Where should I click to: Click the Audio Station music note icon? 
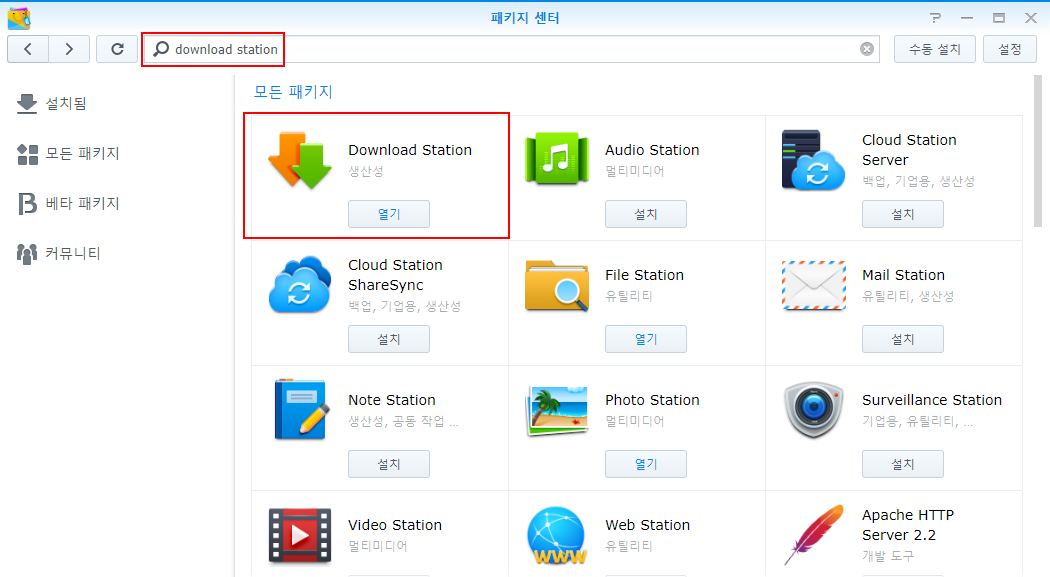point(557,159)
